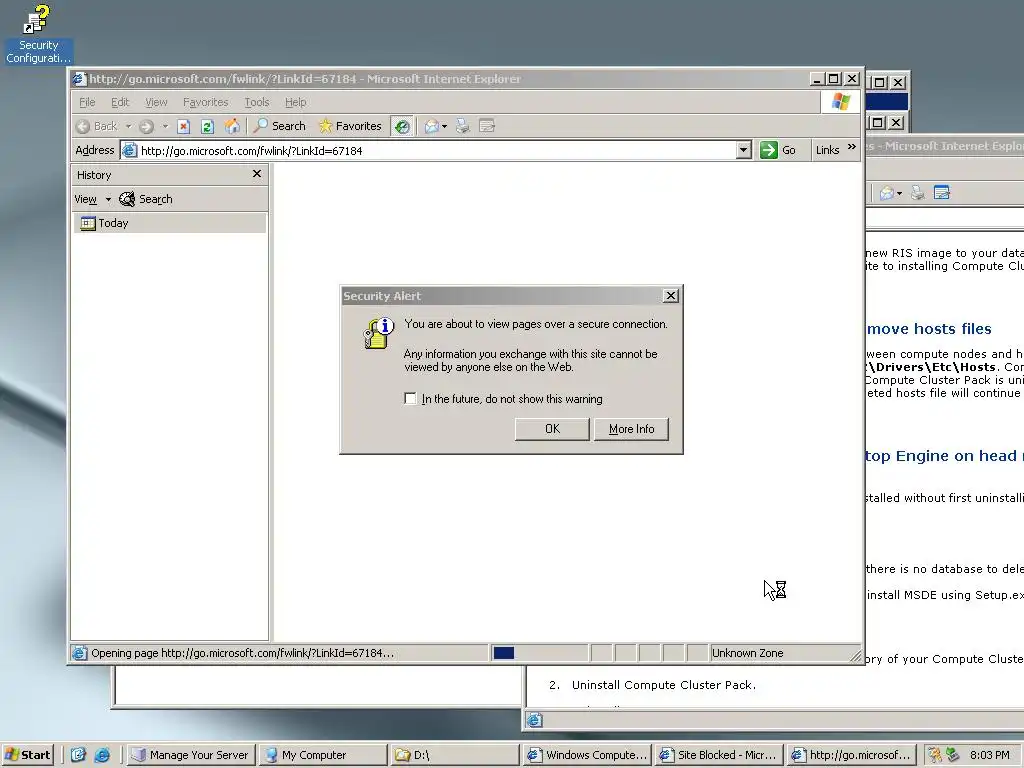
Task: Click the green Go button
Action: (x=778, y=150)
